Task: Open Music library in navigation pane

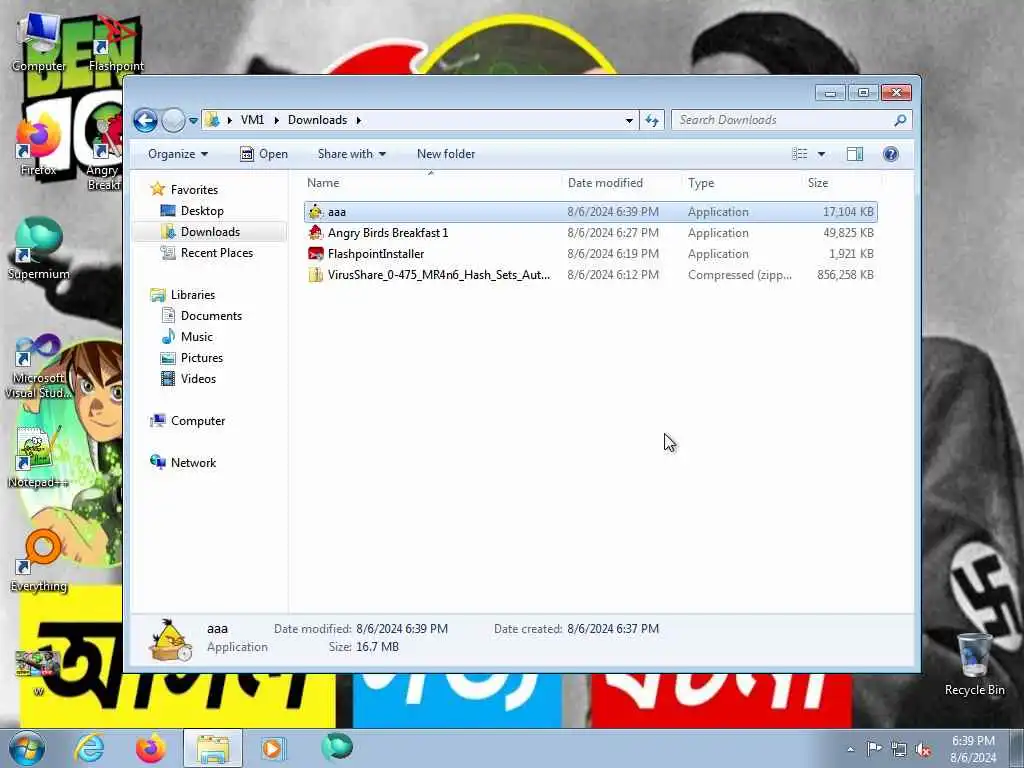Action: 197,336
